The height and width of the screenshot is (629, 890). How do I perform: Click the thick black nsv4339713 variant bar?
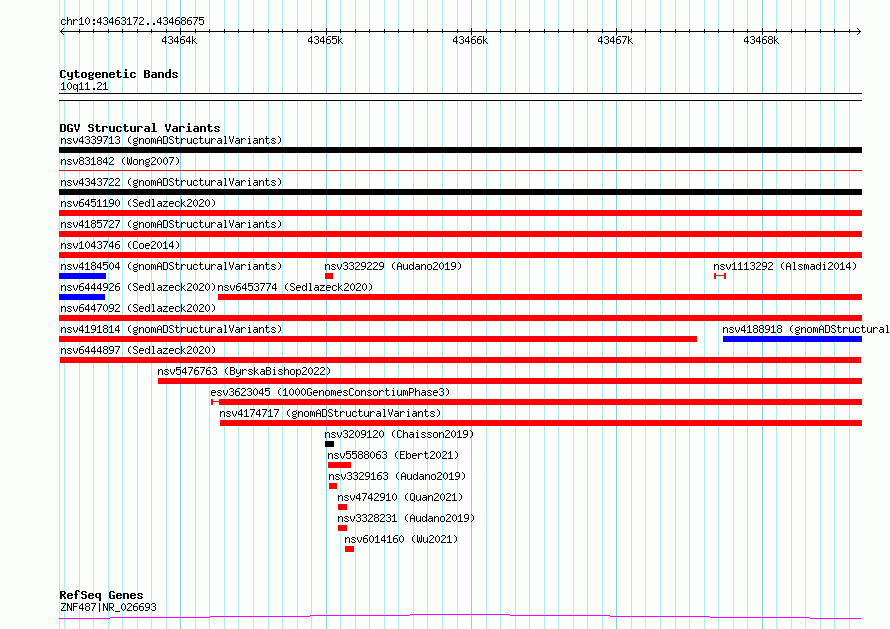(x=460, y=150)
